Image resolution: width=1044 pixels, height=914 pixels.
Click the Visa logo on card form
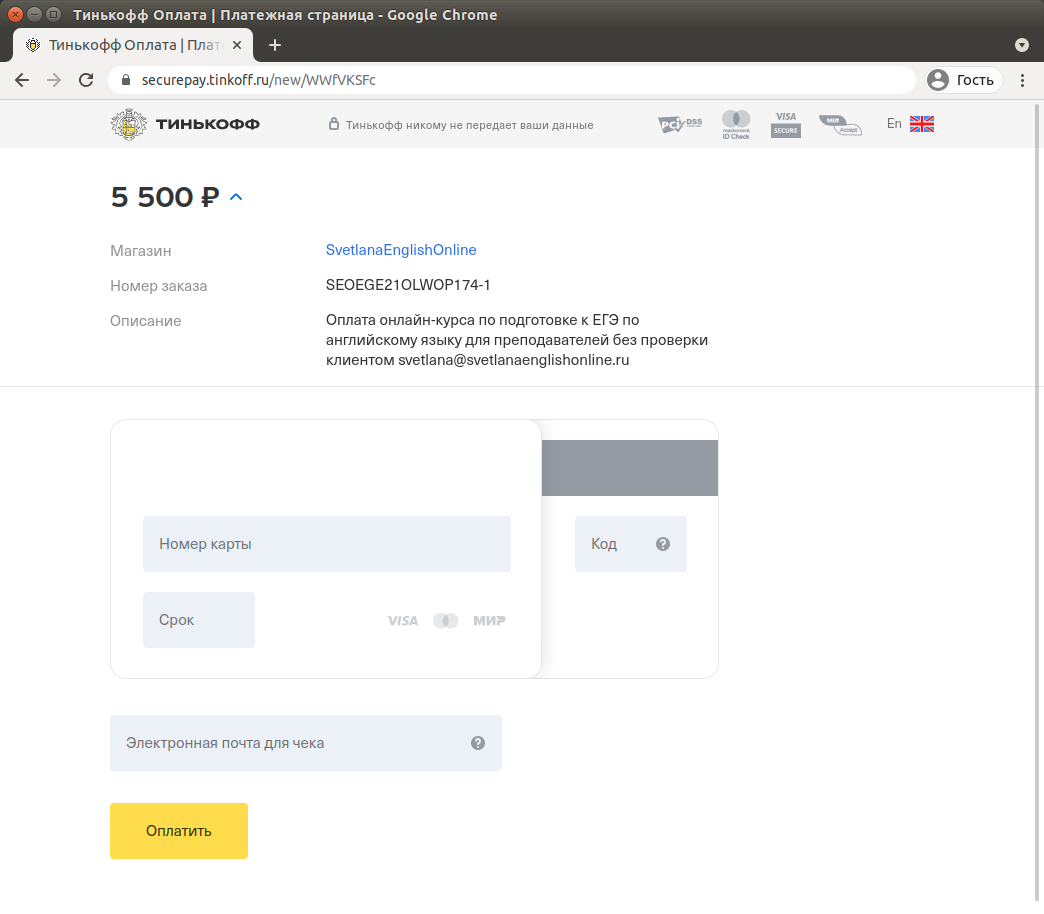point(403,620)
